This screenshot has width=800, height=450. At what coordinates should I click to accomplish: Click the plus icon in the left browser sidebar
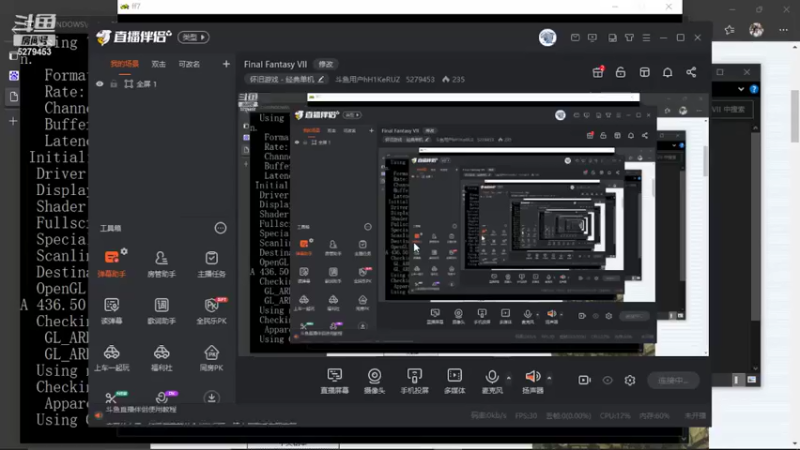(x=13, y=121)
